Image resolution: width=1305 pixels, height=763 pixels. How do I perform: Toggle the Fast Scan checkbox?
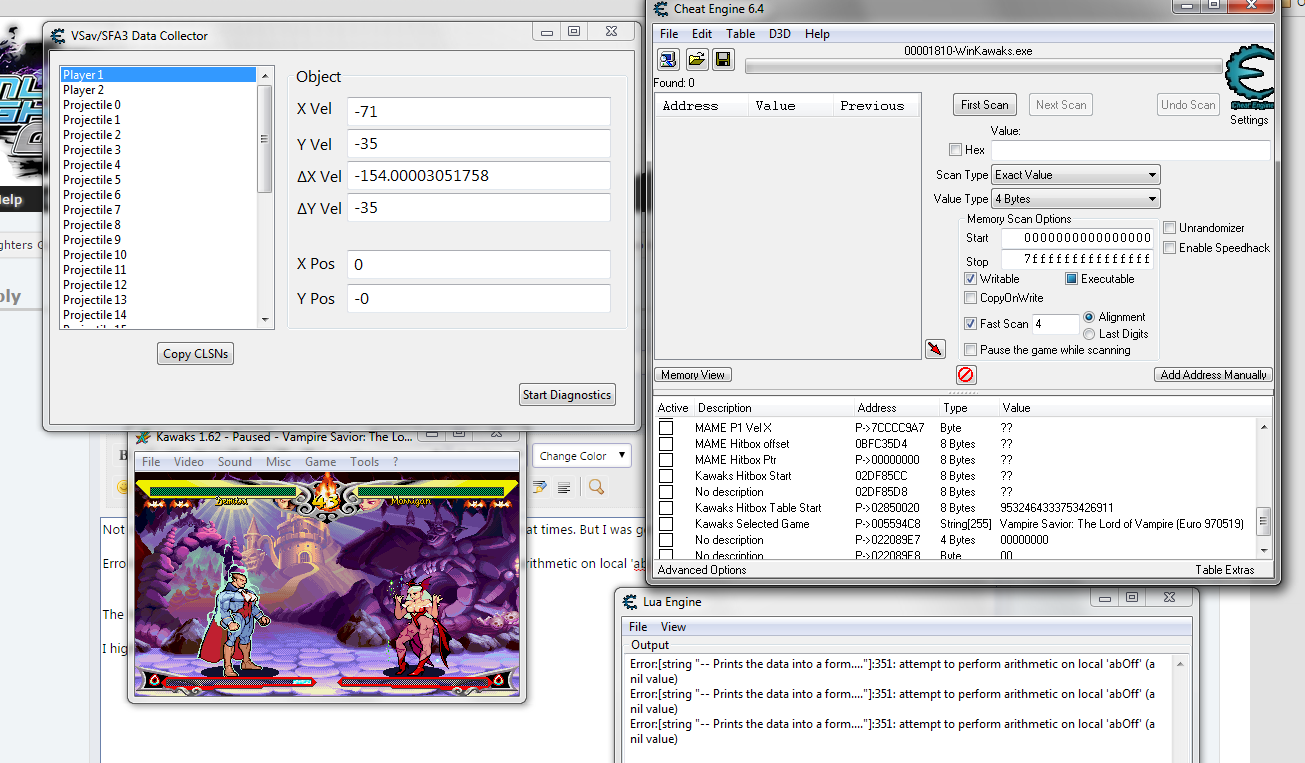[971, 324]
